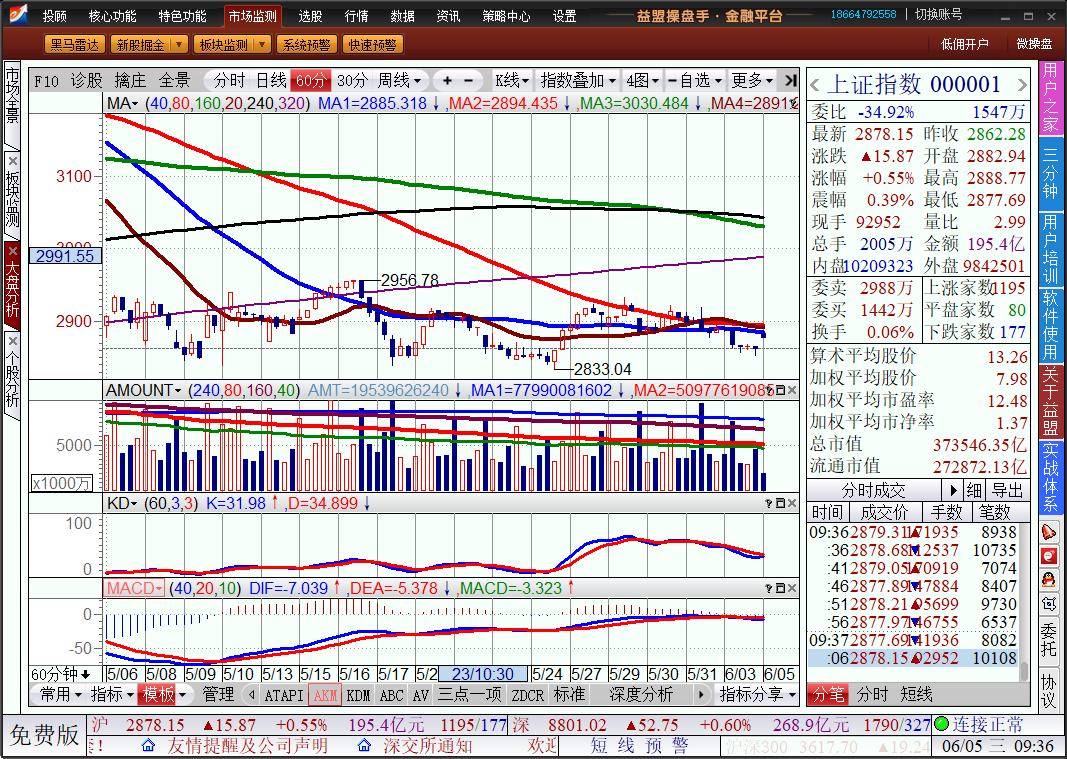Open the 周线 period dropdown

pyautogui.click(x=400, y=81)
